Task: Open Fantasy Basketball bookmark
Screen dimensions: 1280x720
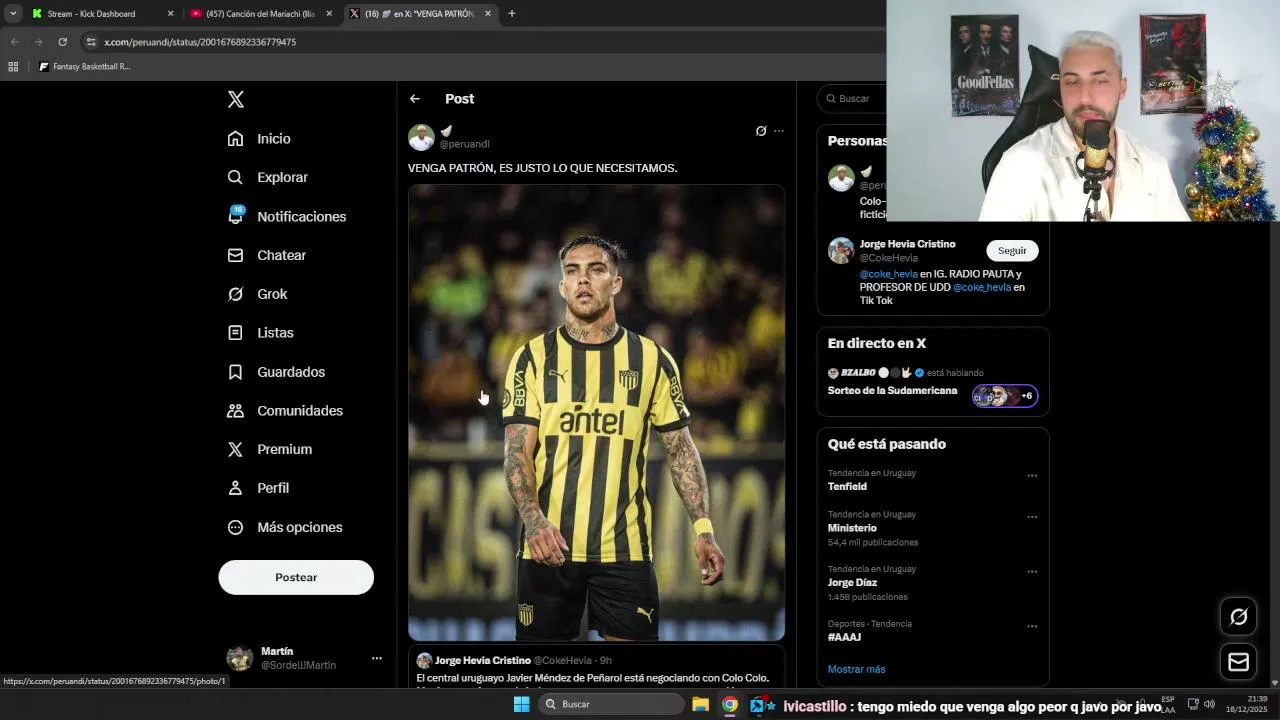Action: point(84,67)
